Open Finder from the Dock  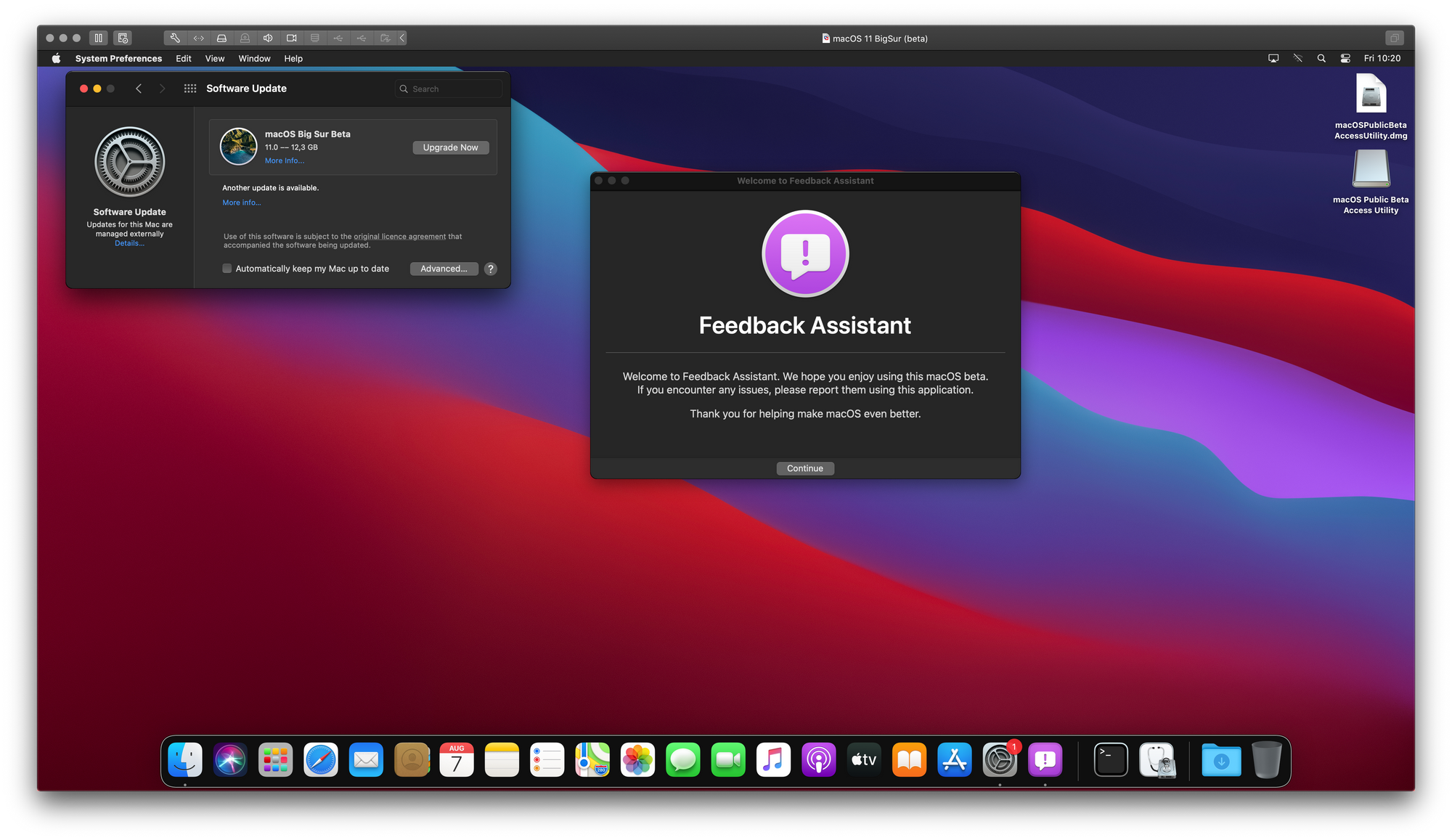[x=185, y=760]
